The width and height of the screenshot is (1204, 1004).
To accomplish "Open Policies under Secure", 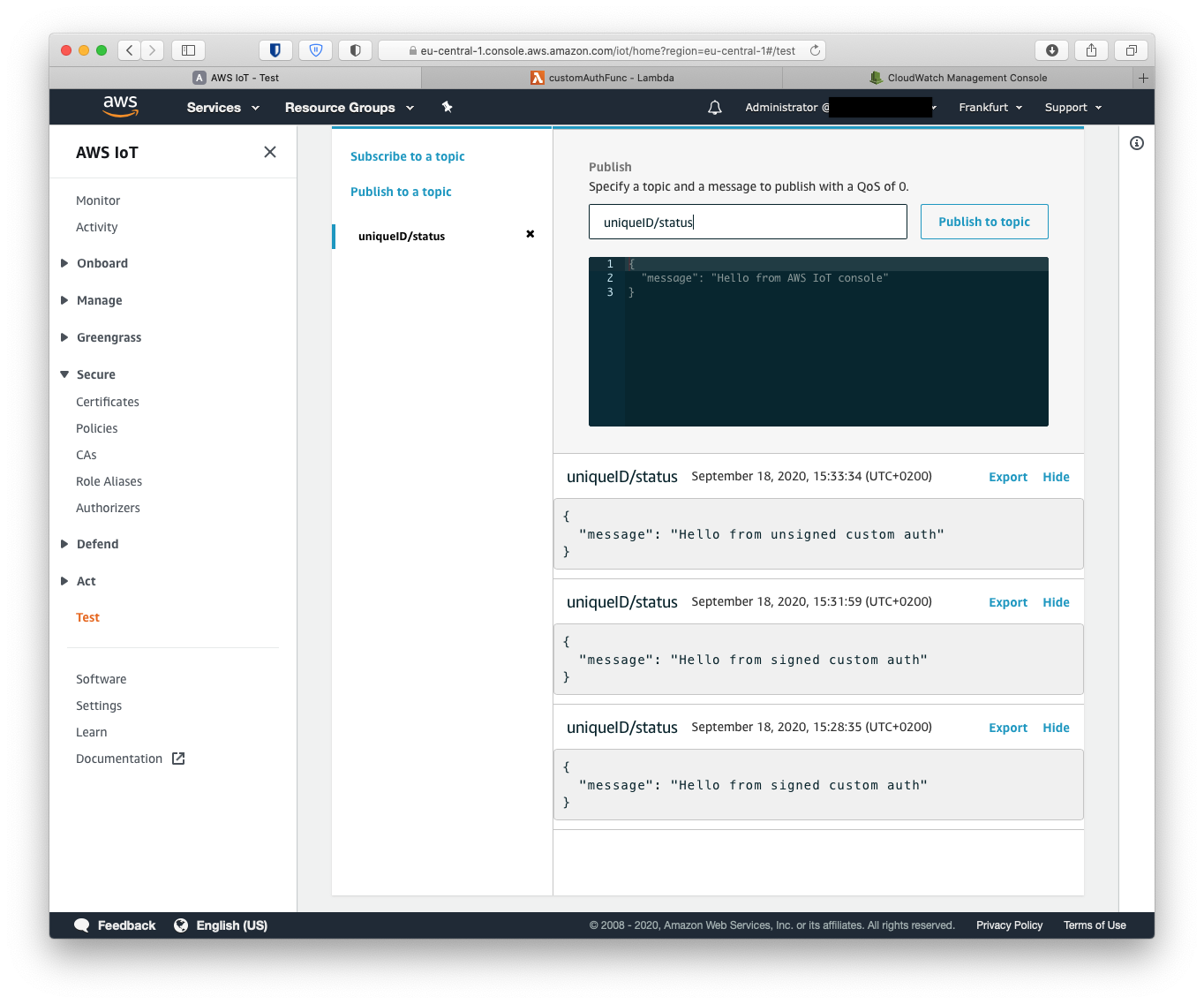I will pyautogui.click(x=97, y=428).
